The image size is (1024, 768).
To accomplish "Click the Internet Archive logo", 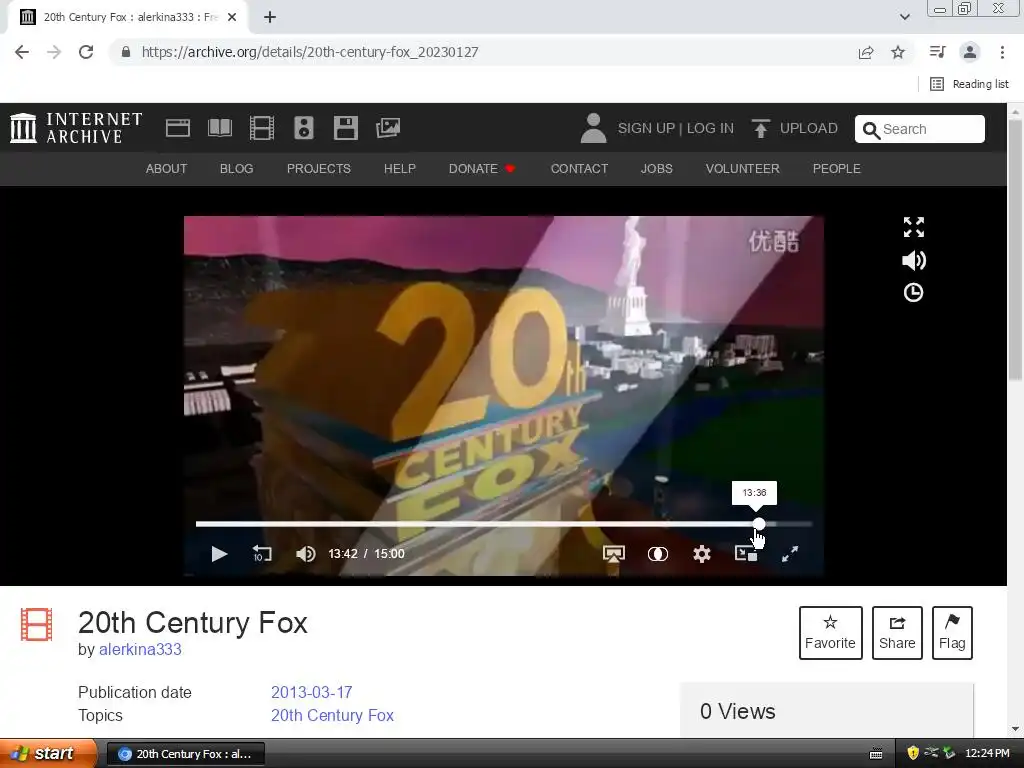I will (76, 128).
